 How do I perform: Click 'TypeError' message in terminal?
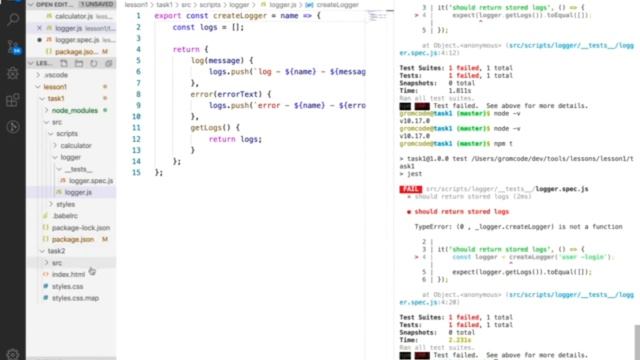coord(518,227)
